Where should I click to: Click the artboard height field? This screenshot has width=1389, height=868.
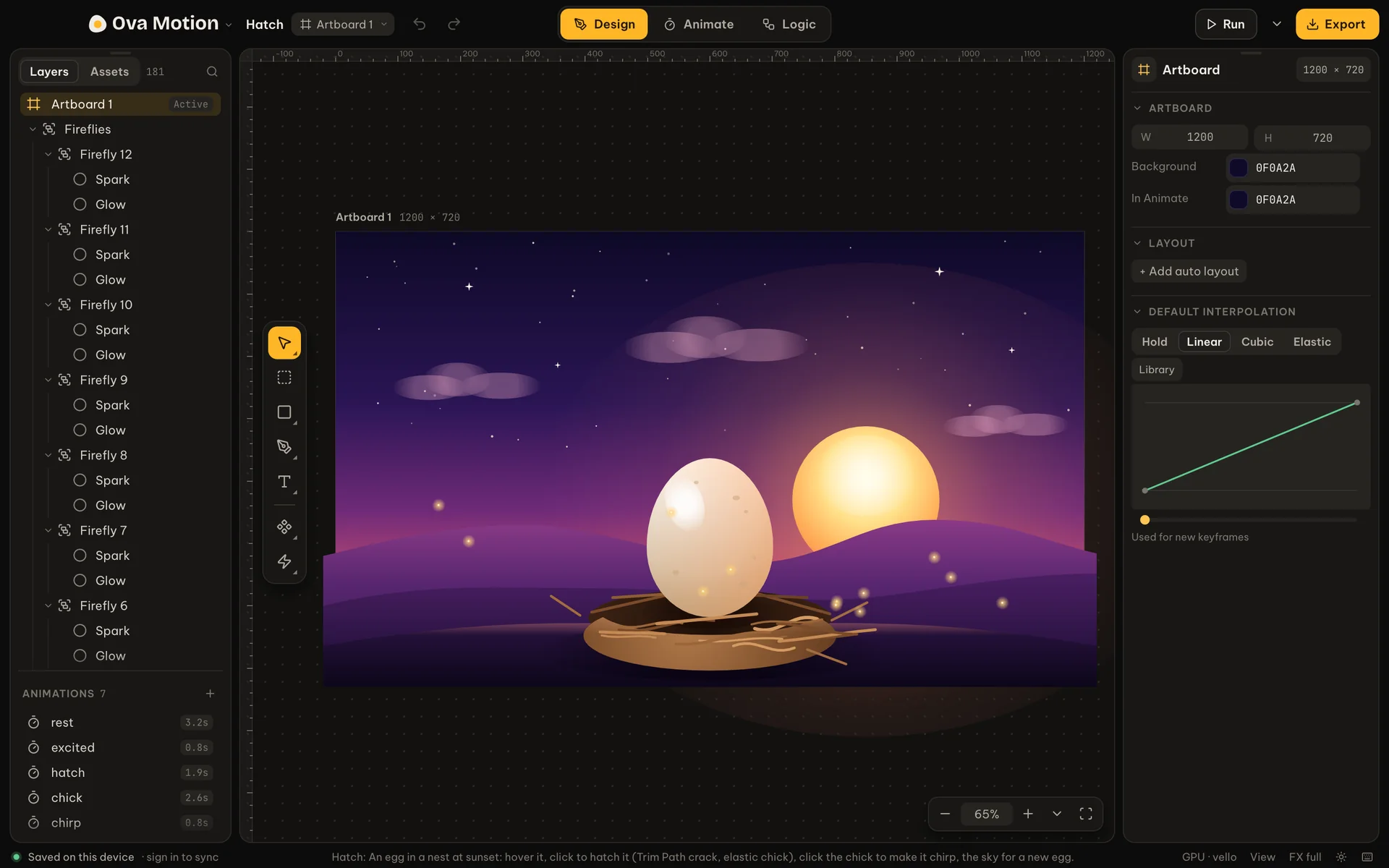(1312, 137)
